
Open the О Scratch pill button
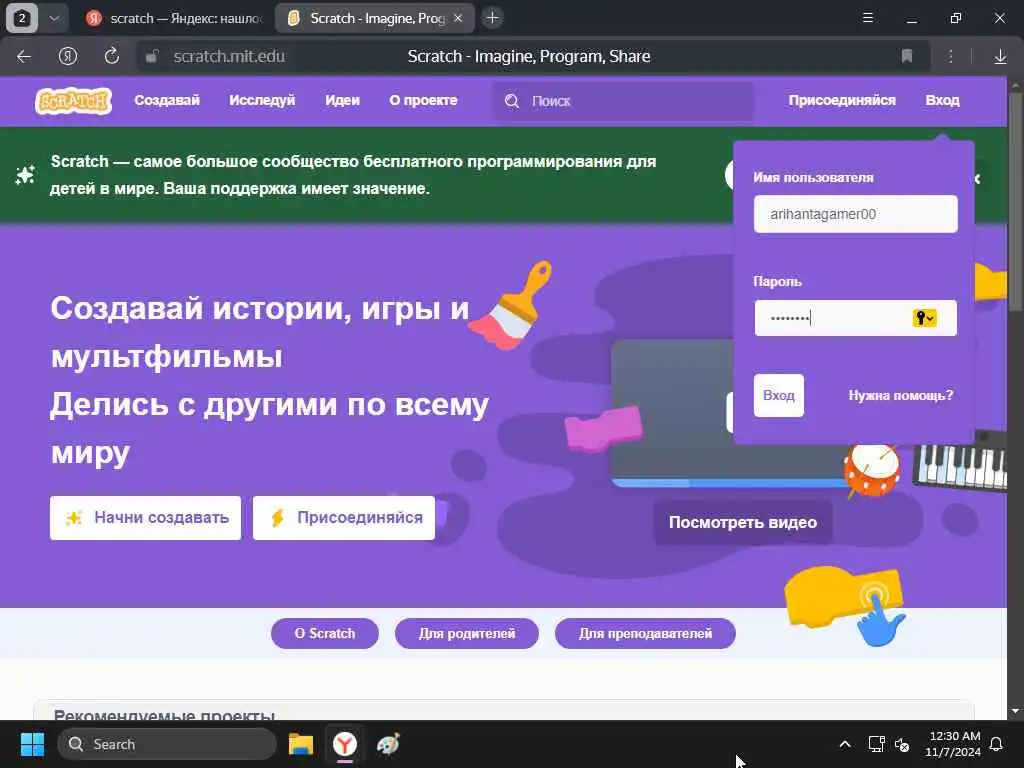tap(325, 633)
